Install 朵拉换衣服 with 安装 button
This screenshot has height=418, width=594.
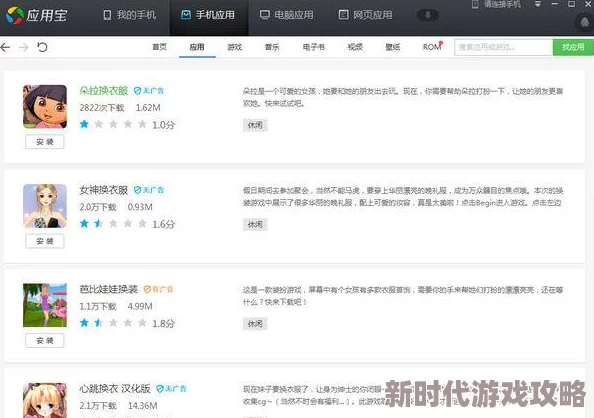45,142
